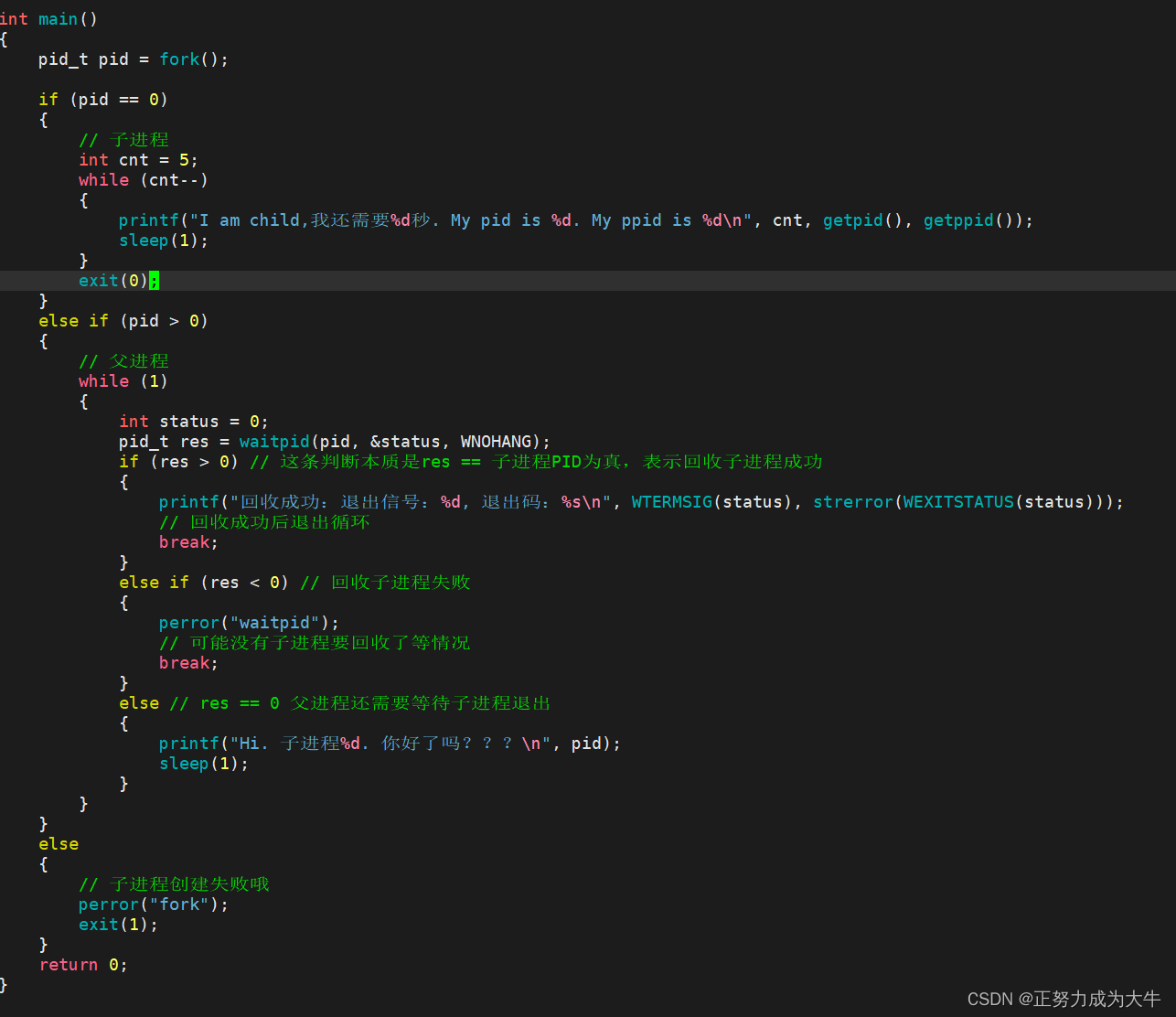Click the 'waitpid' call in pid_t res line
This screenshot has width=1176, height=1017.
click(274, 442)
